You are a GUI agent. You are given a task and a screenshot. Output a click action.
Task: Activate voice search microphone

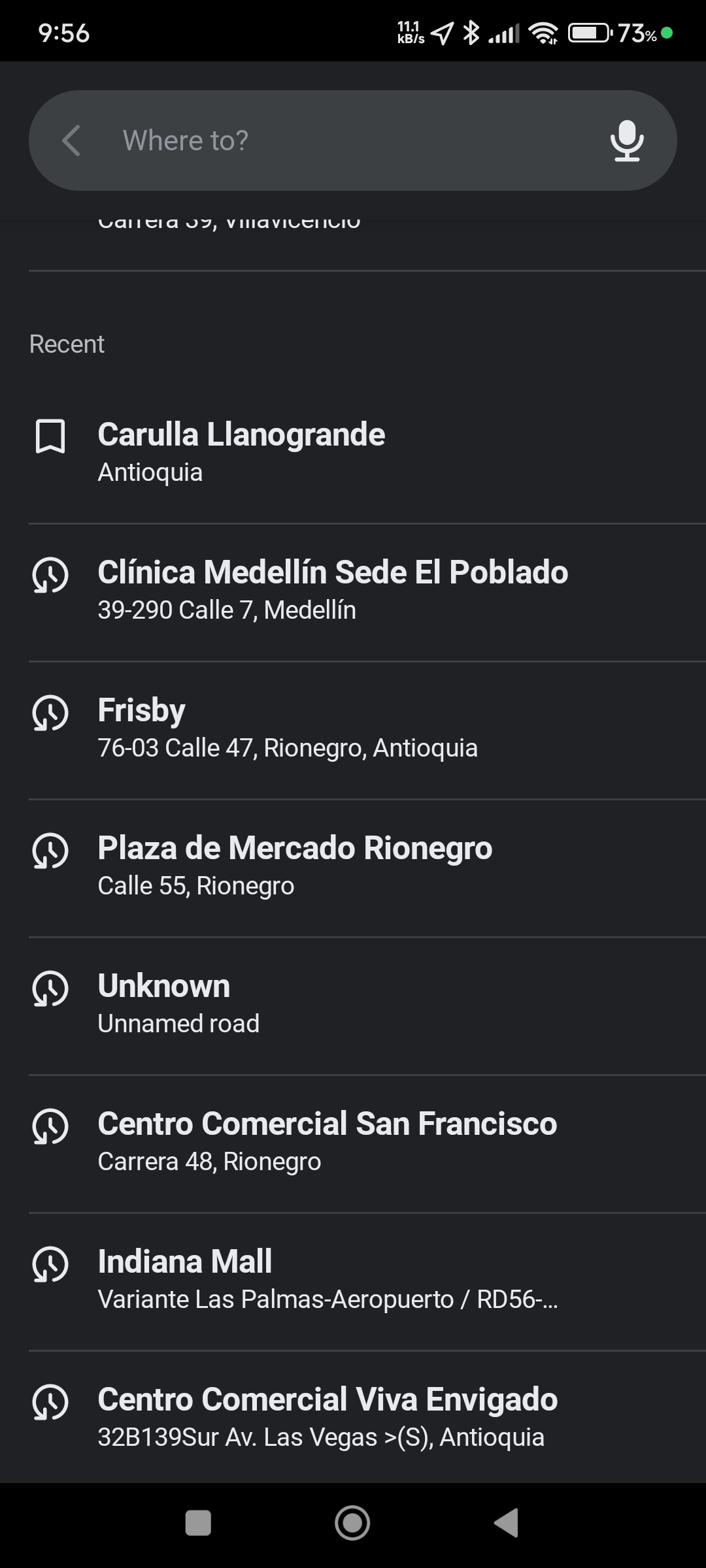[x=626, y=140]
